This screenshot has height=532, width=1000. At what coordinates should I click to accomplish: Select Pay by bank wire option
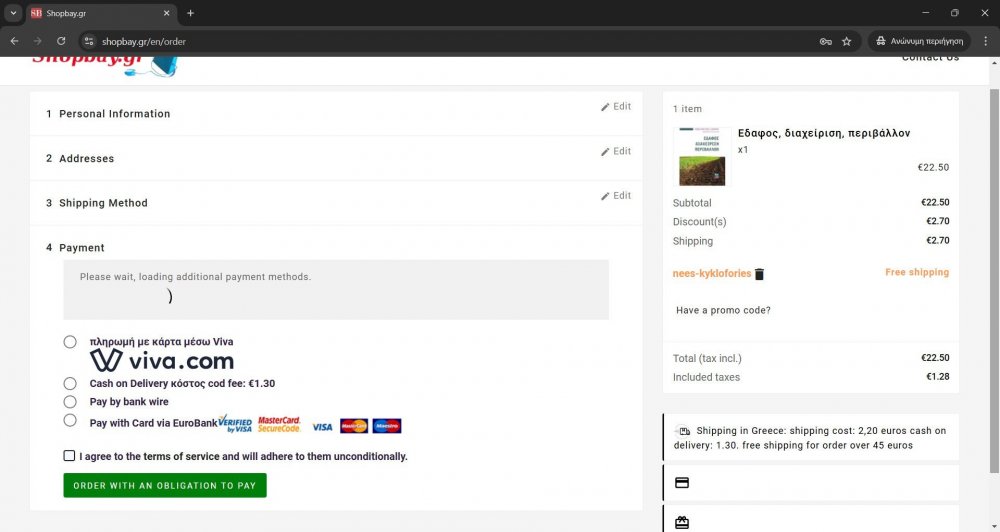[x=70, y=402]
